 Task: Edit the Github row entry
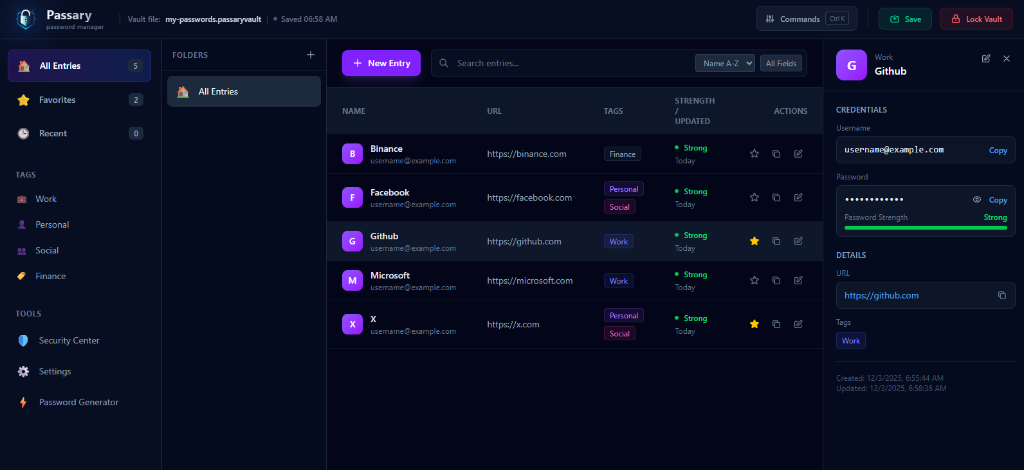(x=798, y=241)
